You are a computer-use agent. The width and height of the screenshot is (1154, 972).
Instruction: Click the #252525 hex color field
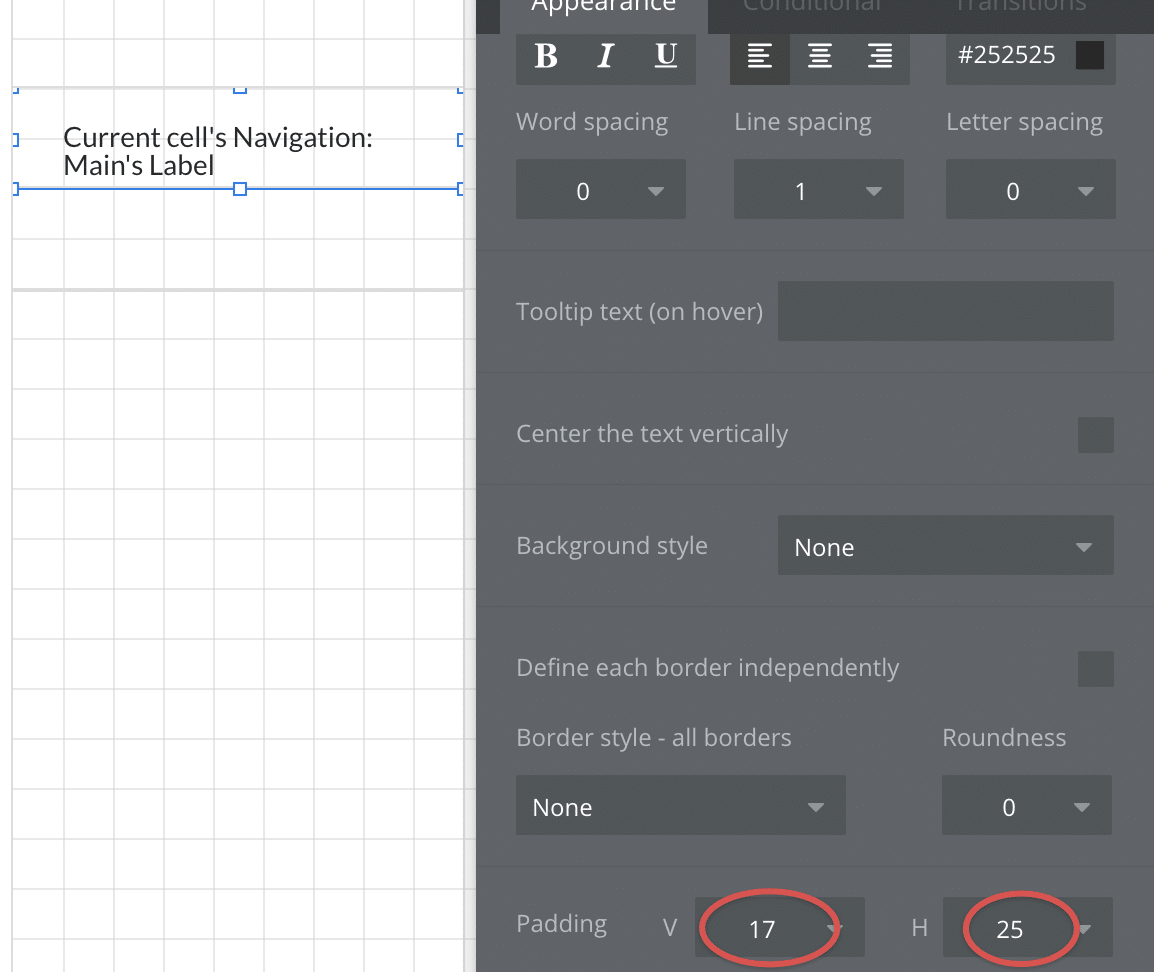(x=1007, y=56)
